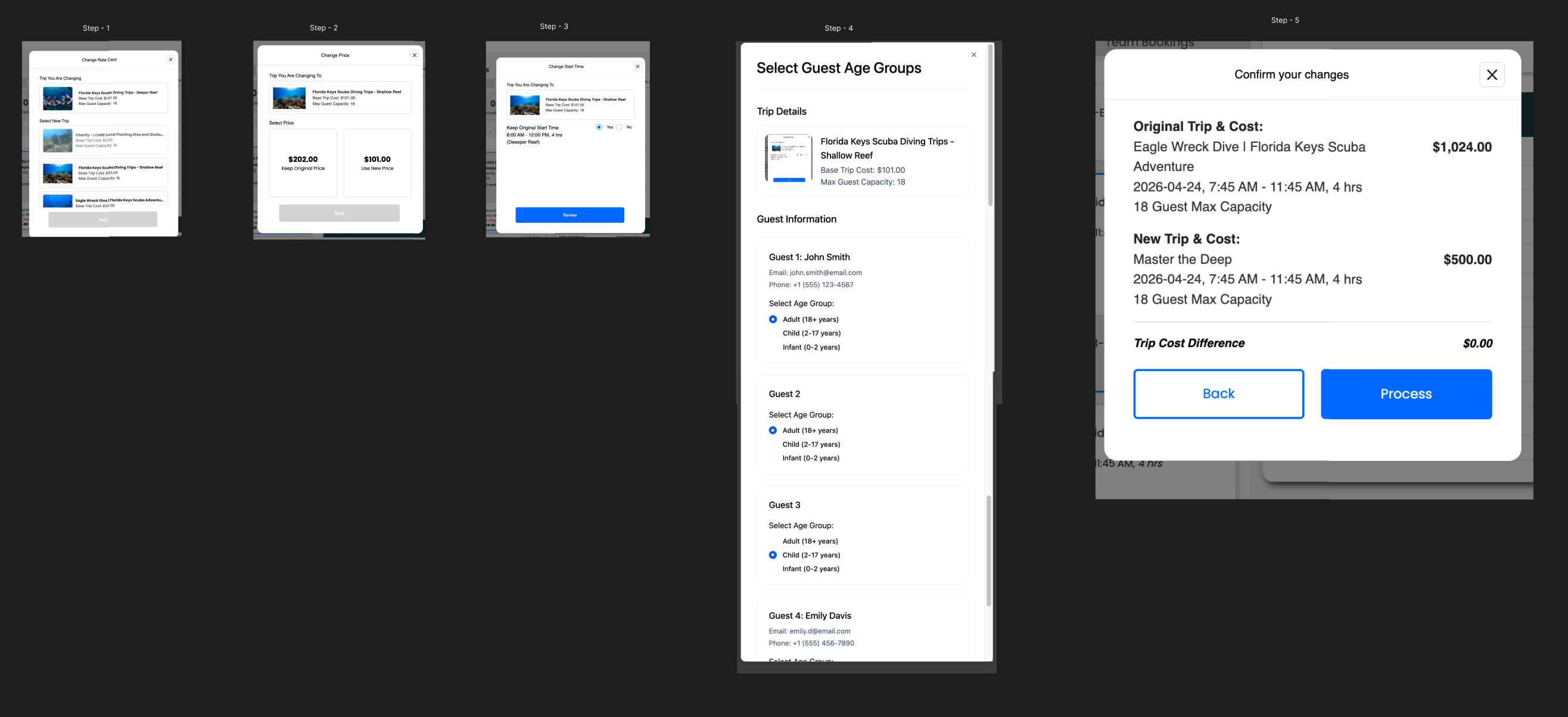Click the phone number +1 (555) 456-7890

(823, 643)
